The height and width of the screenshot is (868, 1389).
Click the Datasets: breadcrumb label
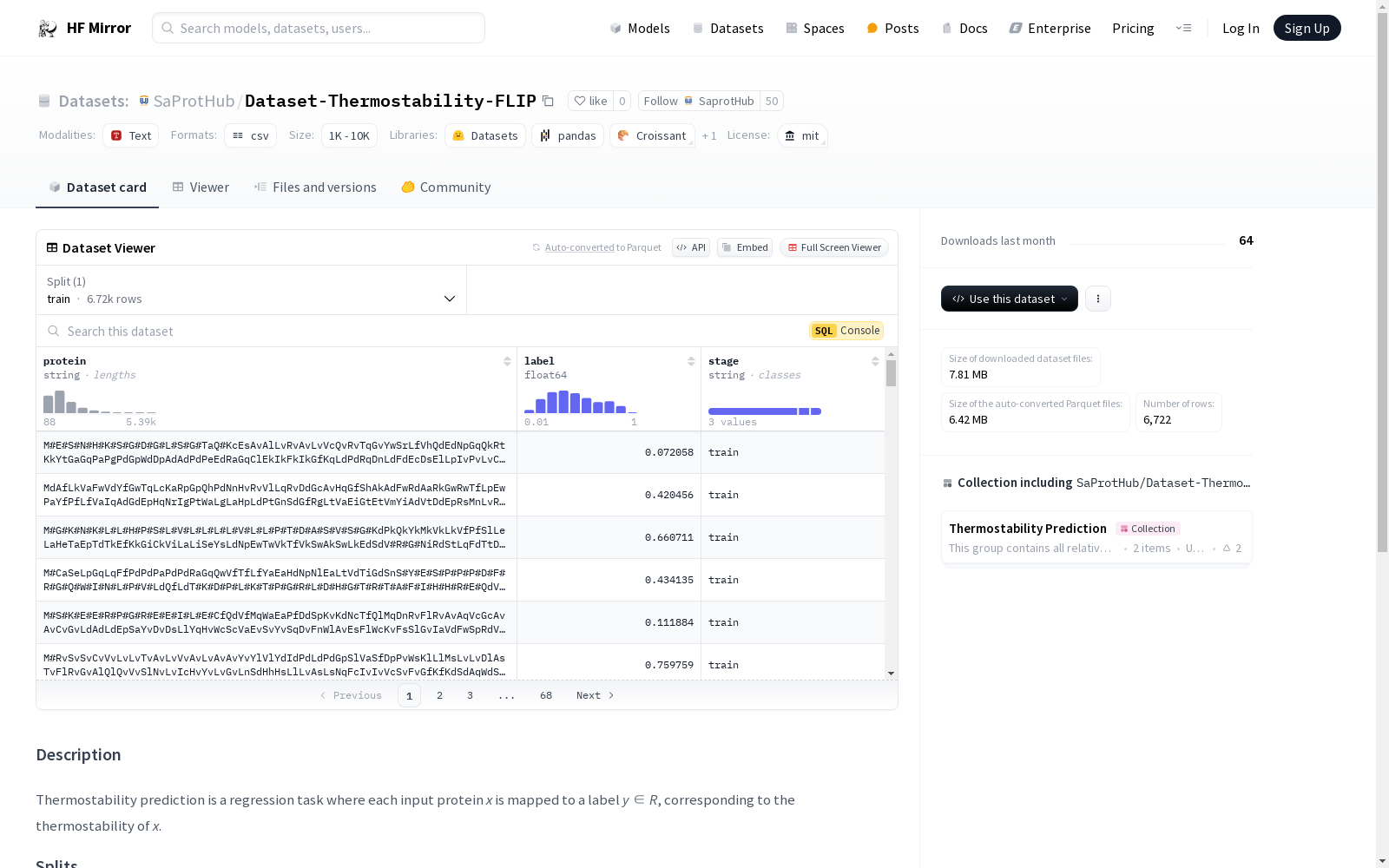point(93,101)
